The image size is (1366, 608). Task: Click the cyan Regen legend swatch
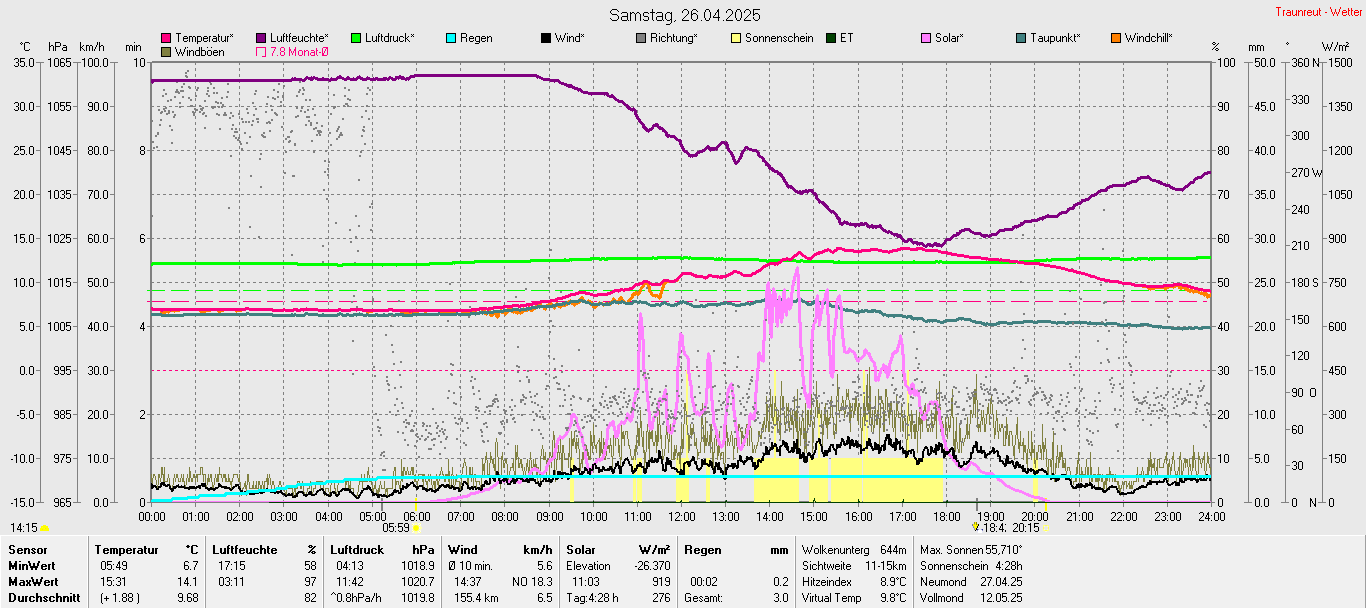click(x=451, y=38)
